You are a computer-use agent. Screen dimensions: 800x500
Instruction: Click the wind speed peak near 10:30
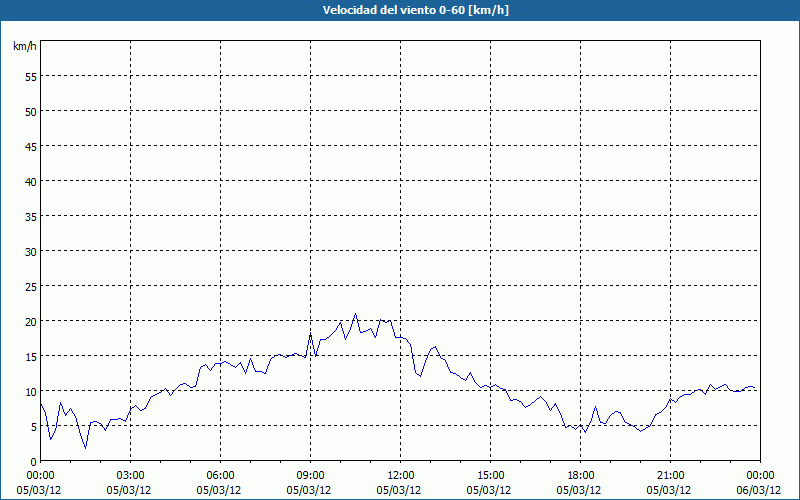click(356, 314)
